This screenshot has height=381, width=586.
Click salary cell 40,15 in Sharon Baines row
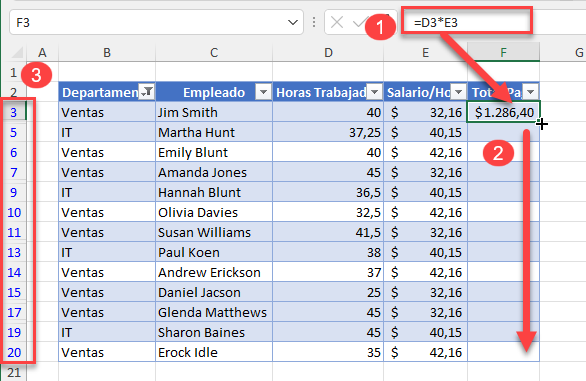point(425,332)
